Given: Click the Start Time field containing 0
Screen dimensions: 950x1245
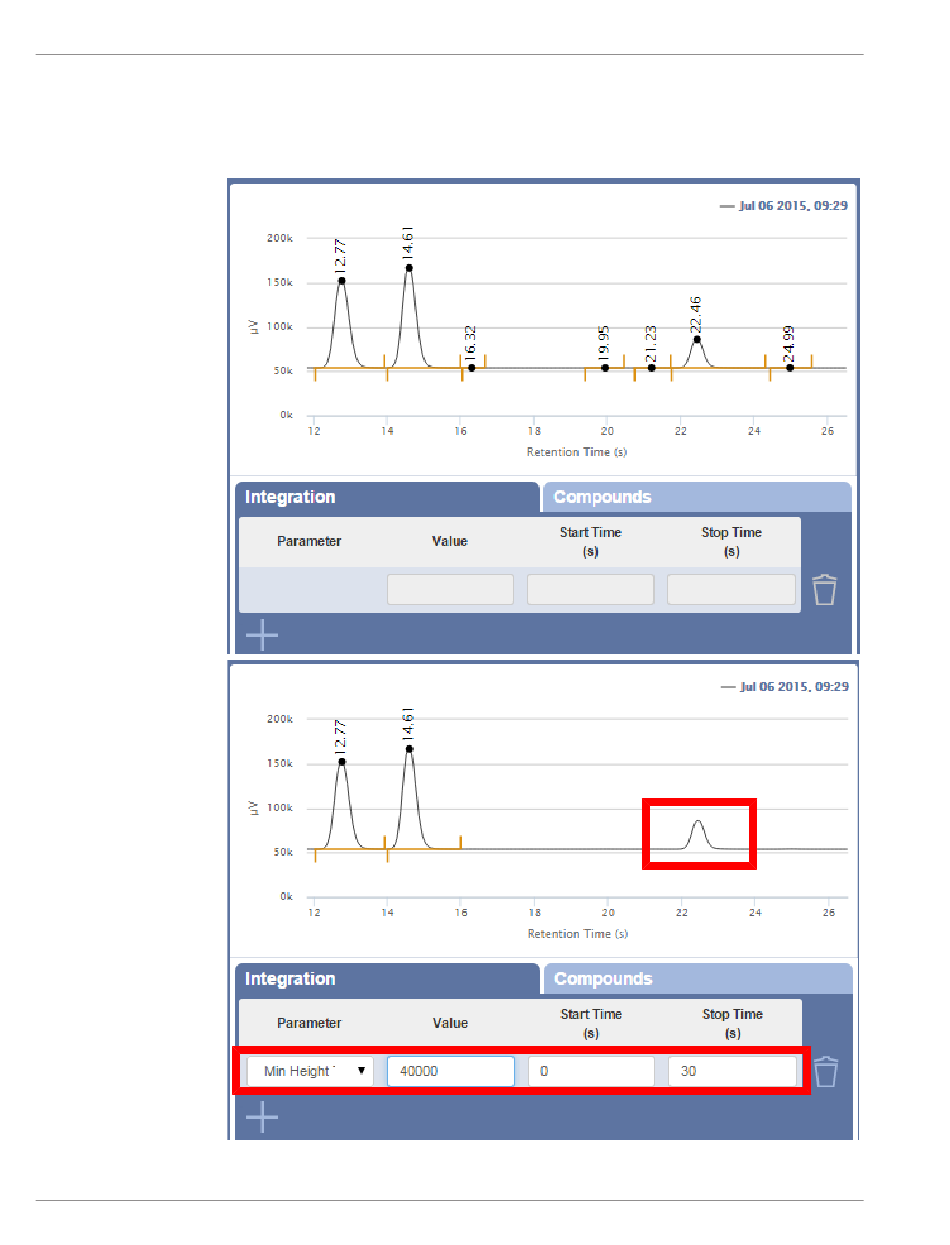Looking at the screenshot, I should [x=591, y=1071].
